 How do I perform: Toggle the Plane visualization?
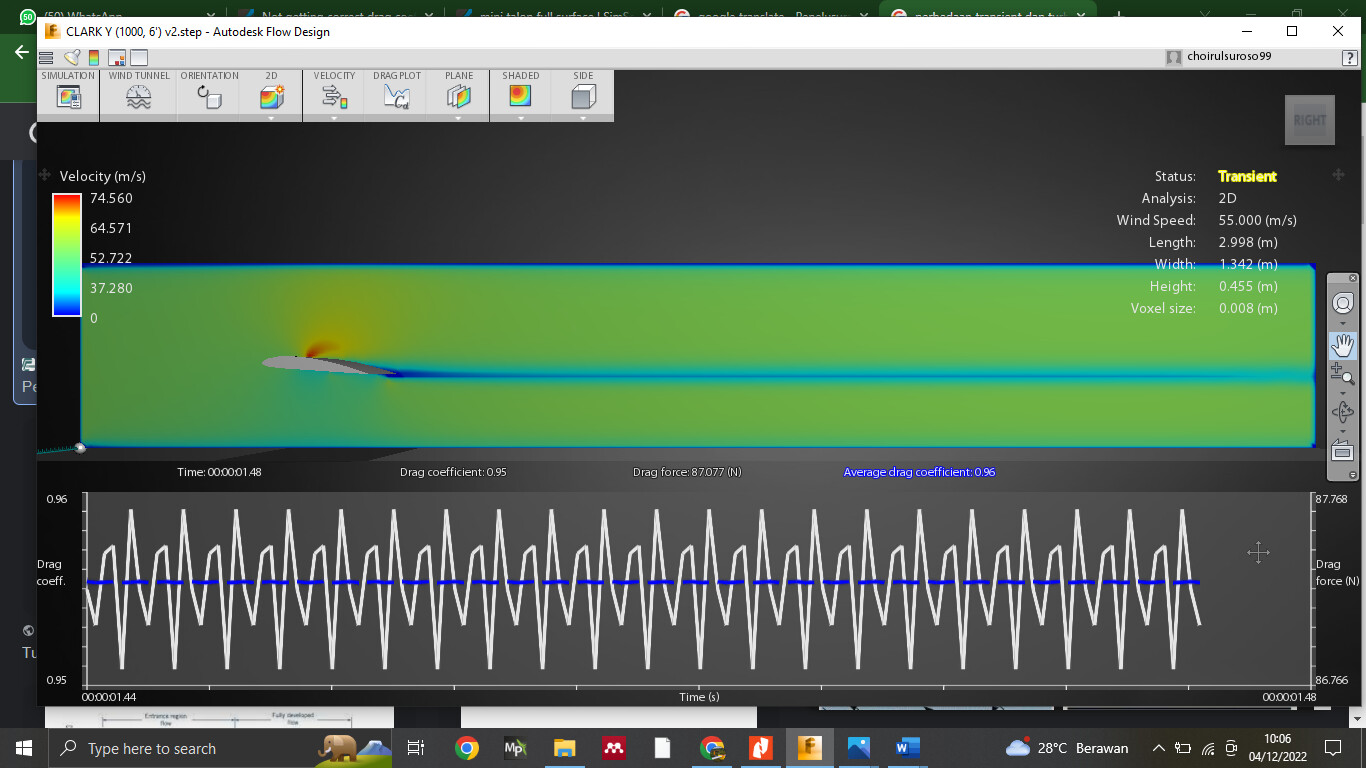[x=458, y=95]
